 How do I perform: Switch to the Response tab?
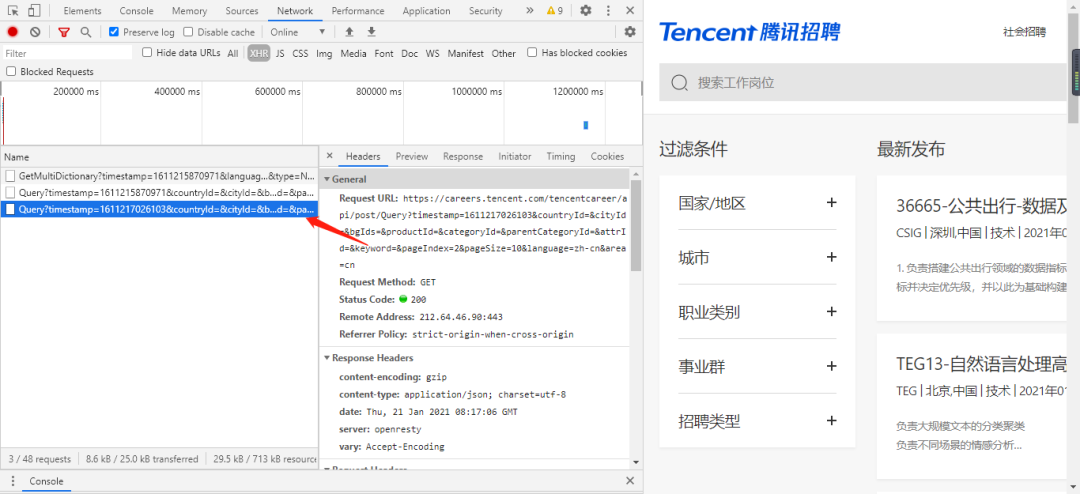(x=463, y=156)
